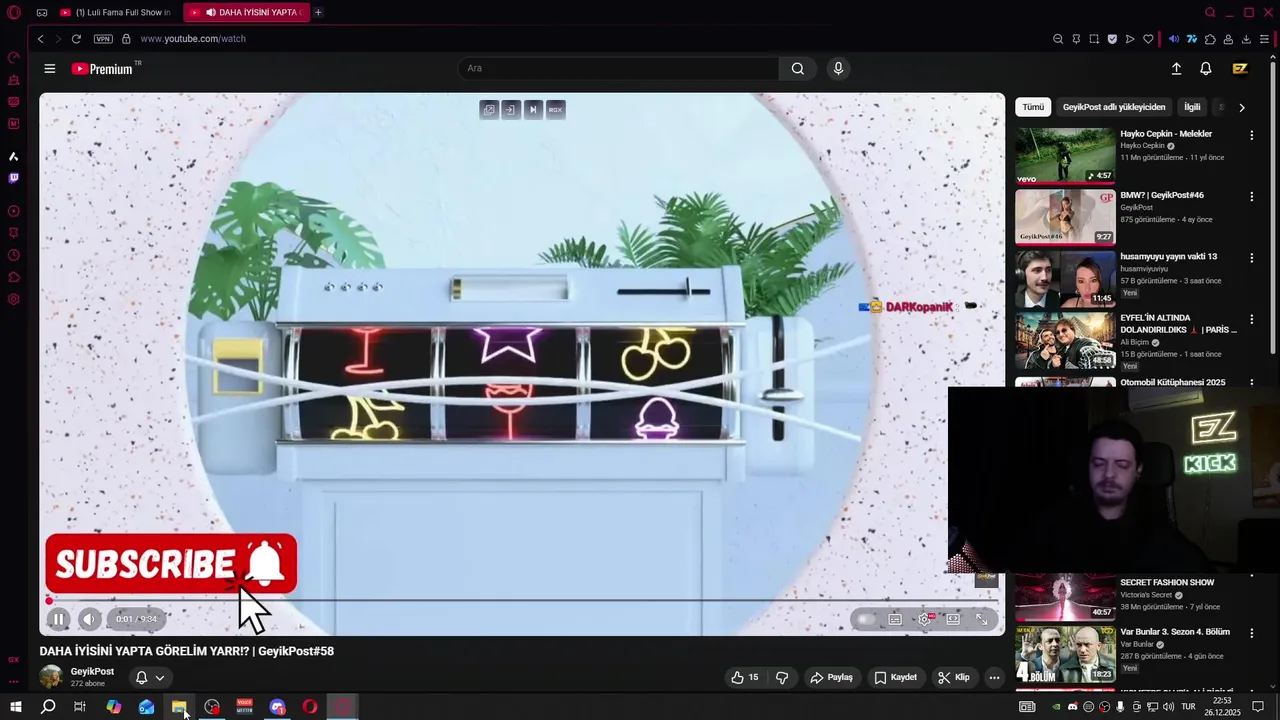Open the ad blocker shield icon
Viewport: 1280px width, 720px height.
tap(1112, 39)
